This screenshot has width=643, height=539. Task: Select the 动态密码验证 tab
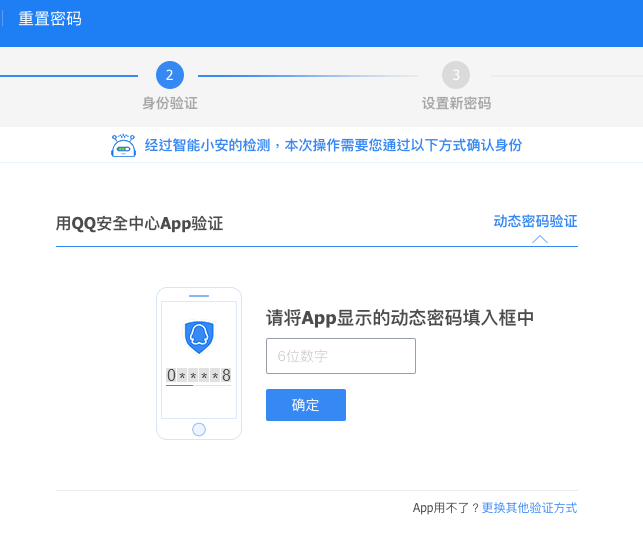536,221
